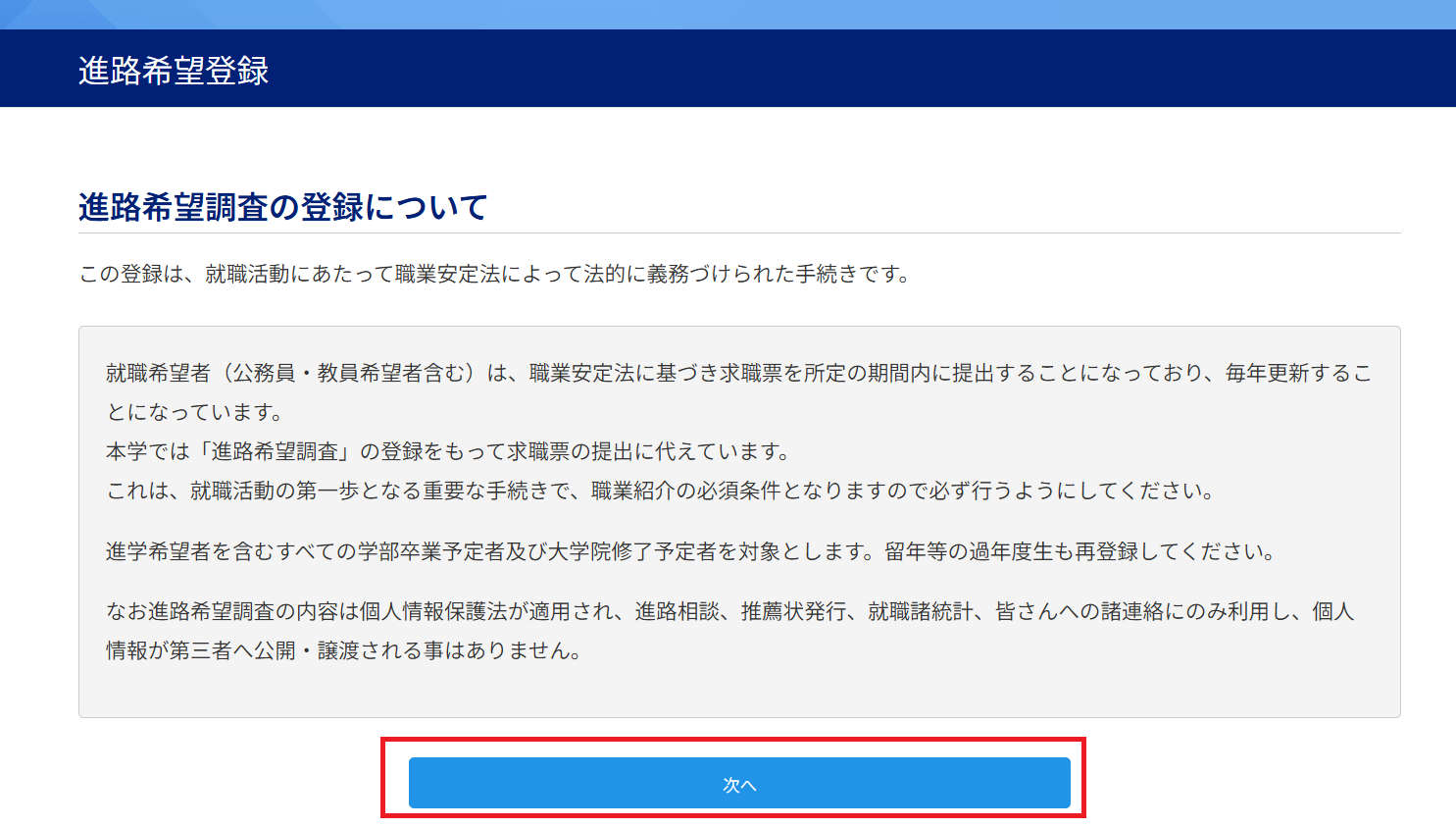The height and width of the screenshot is (827, 1456).
Task: Click the text 留年等の過年度生も再登録してください
Action: coord(1079,551)
